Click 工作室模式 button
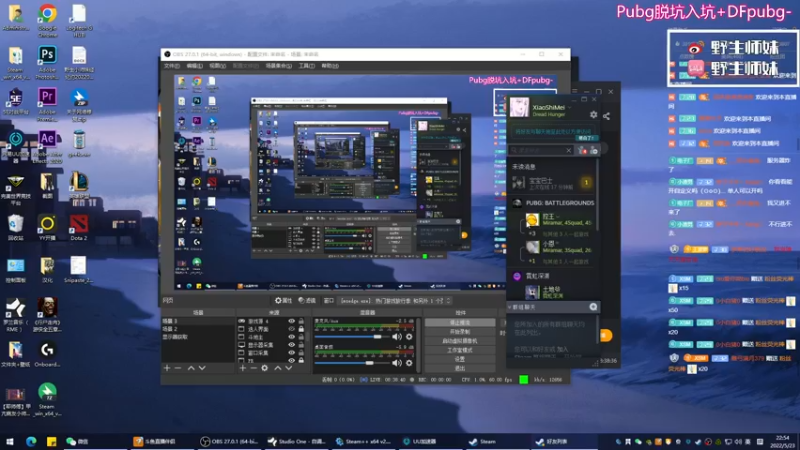 (x=460, y=350)
